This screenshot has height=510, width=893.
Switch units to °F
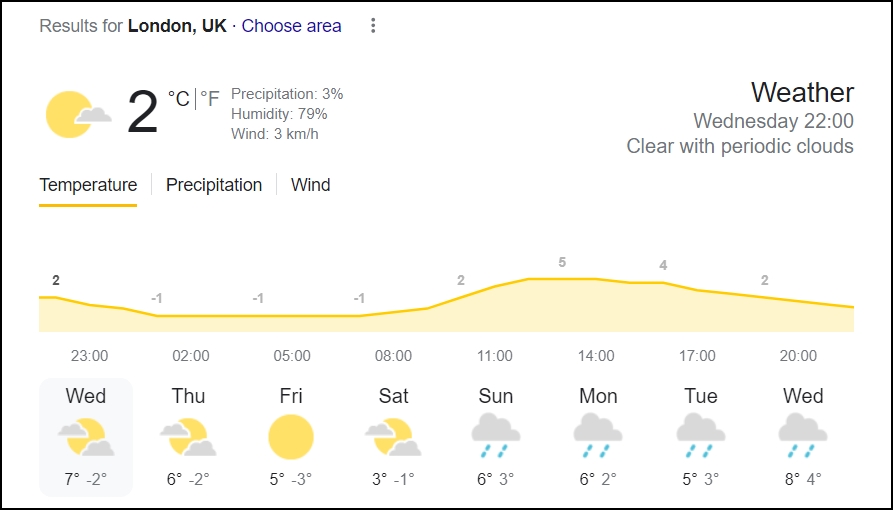click(210, 99)
